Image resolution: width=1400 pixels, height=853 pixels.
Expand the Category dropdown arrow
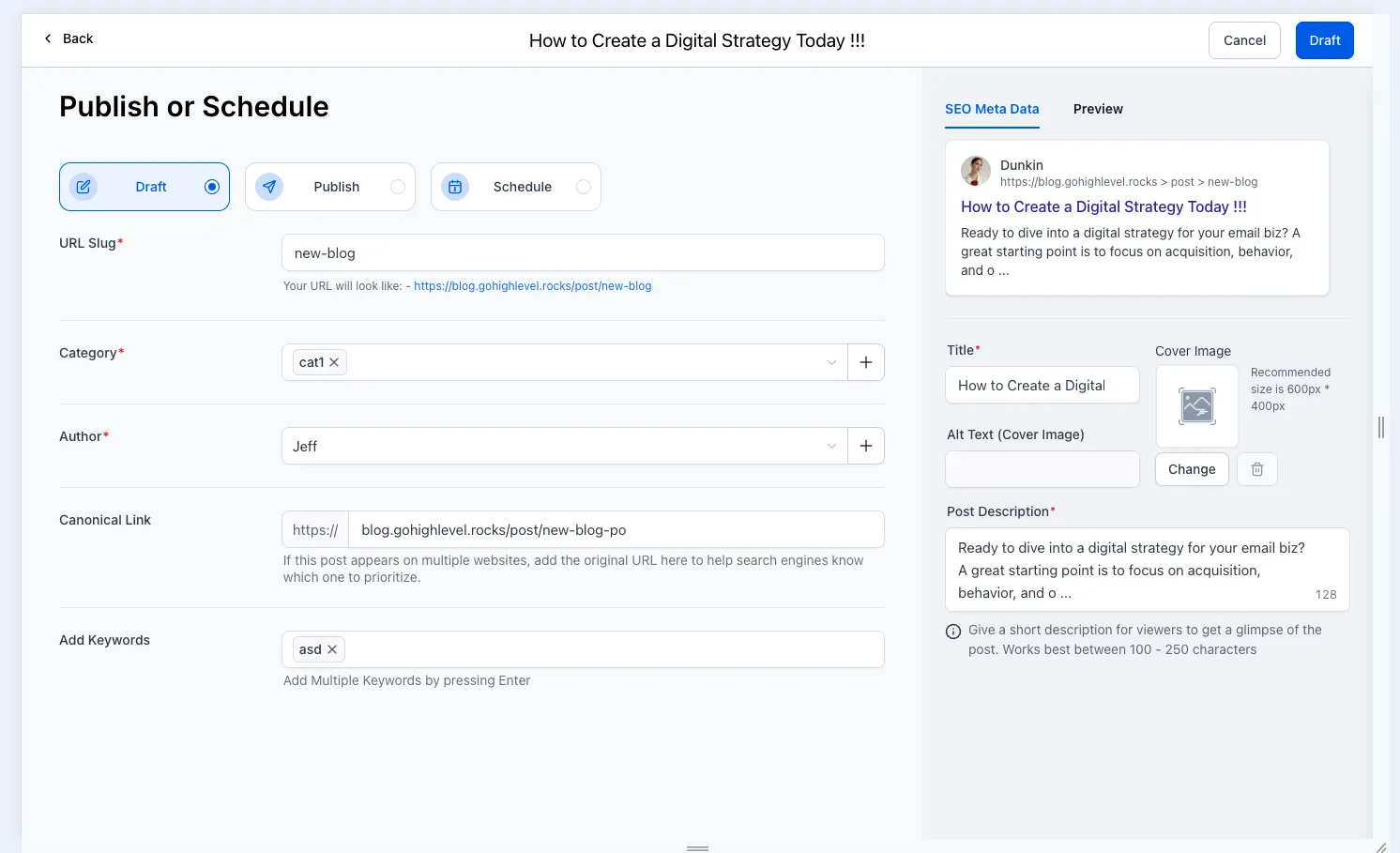coord(831,362)
